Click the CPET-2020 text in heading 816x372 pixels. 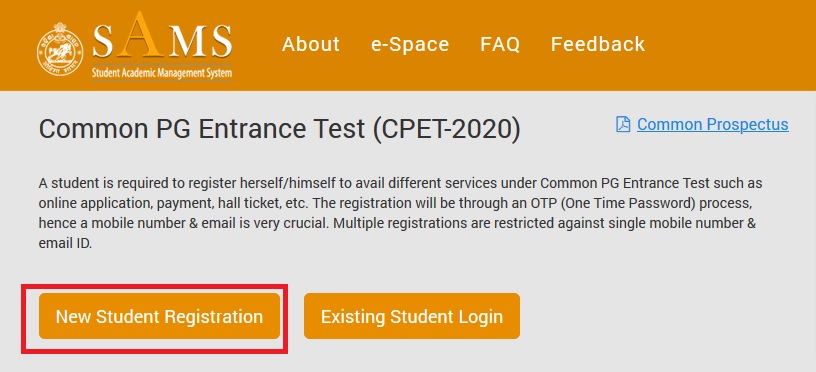click(x=447, y=129)
